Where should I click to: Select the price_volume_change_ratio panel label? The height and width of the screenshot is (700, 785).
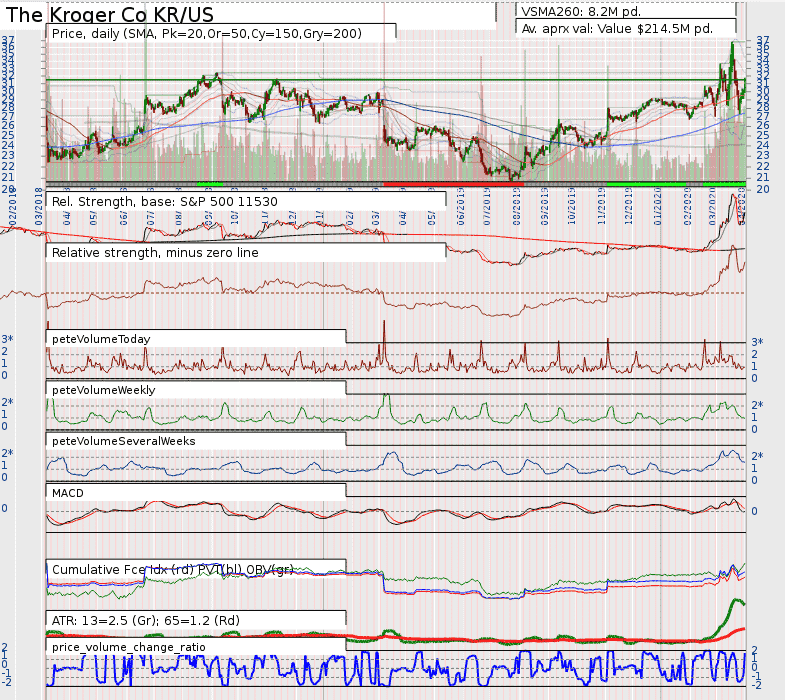click(x=129, y=647)
